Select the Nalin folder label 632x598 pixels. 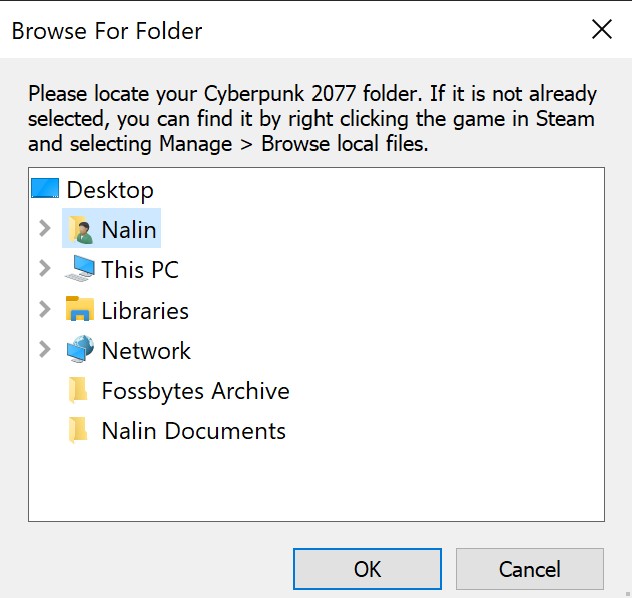point(129,230)
